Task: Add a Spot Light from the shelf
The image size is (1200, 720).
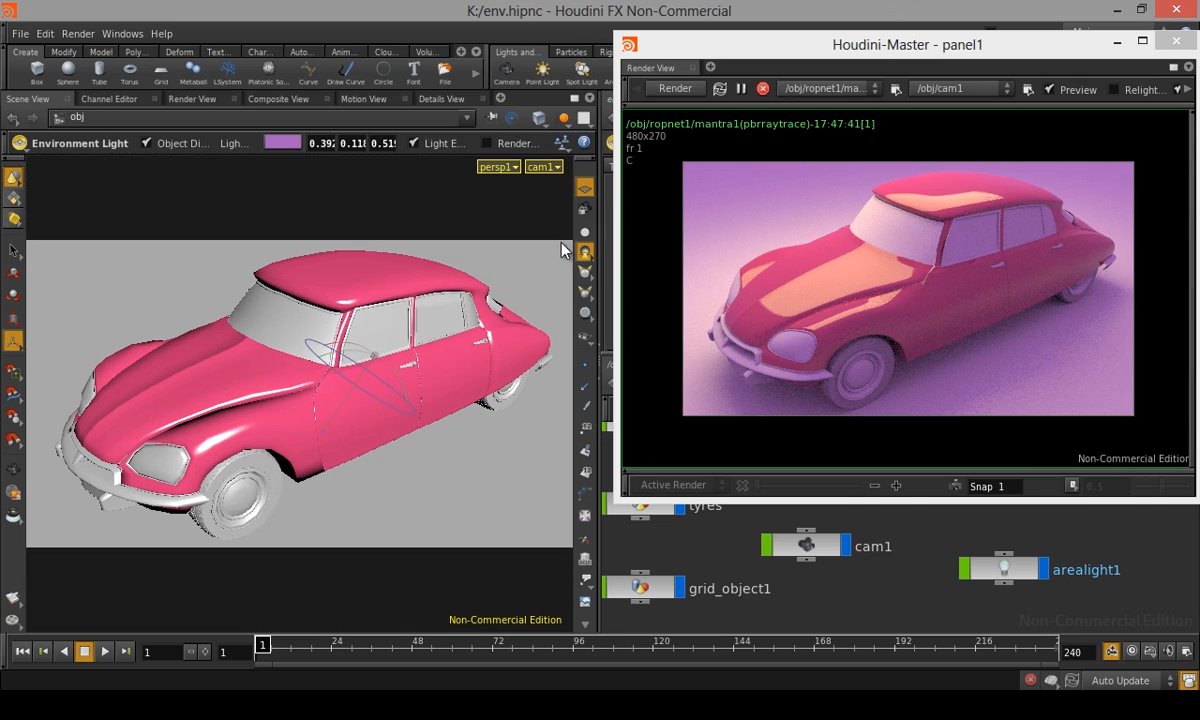Action: pyautogui.click(x=582, y=73)
